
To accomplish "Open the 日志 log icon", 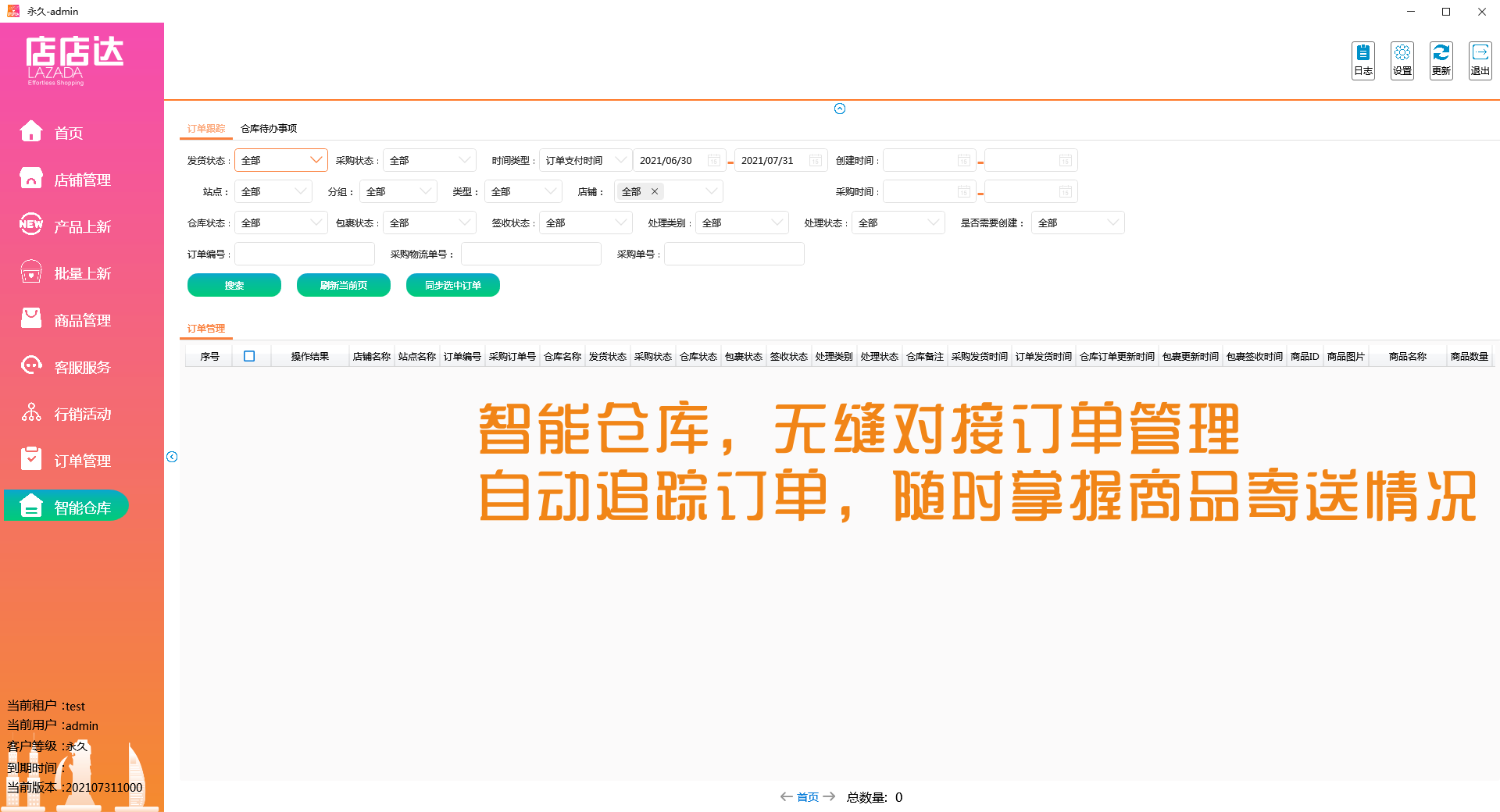I will coord(1363,60).
